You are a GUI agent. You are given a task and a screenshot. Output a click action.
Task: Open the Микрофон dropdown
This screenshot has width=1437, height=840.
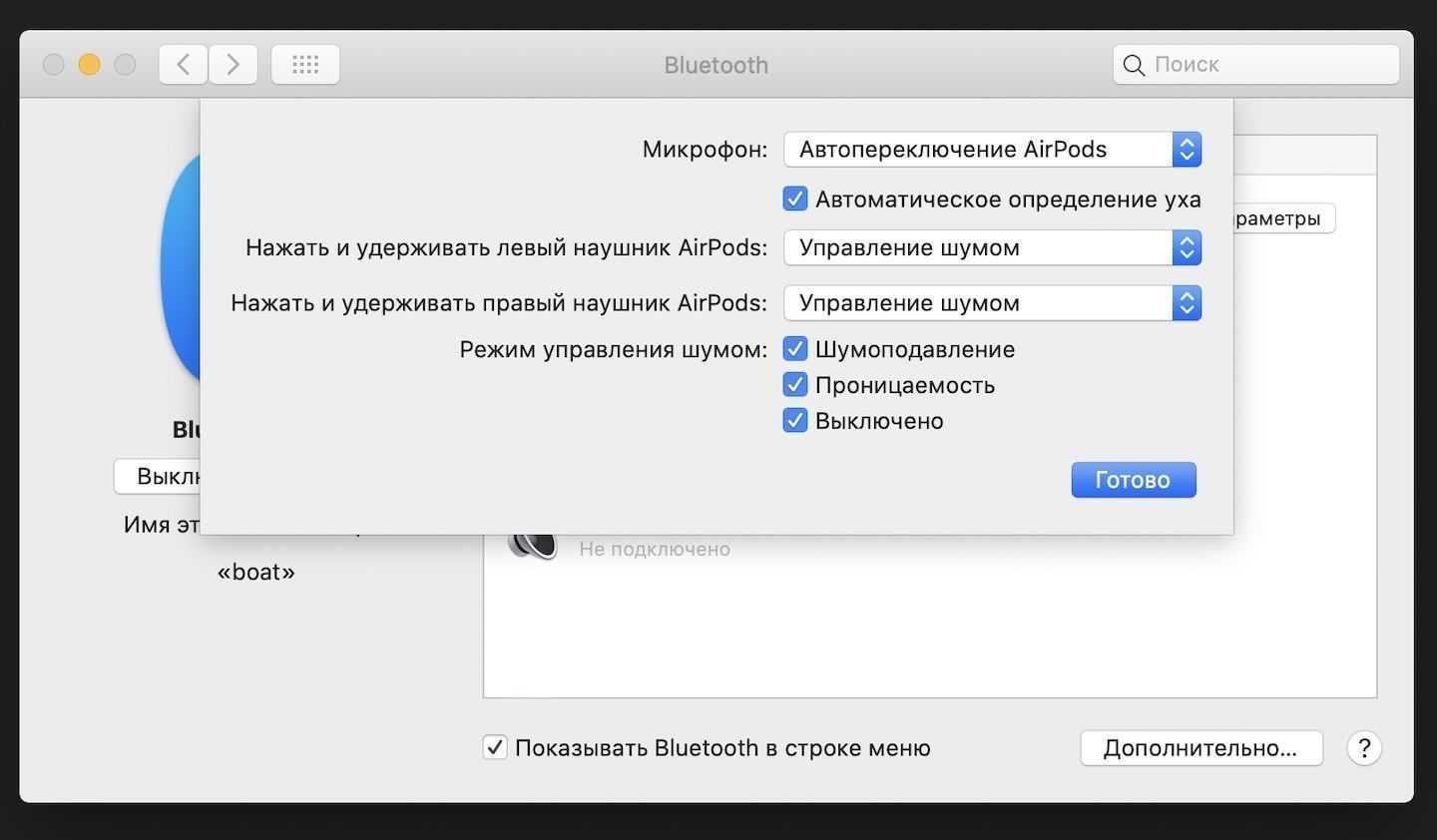coord(992,150)
